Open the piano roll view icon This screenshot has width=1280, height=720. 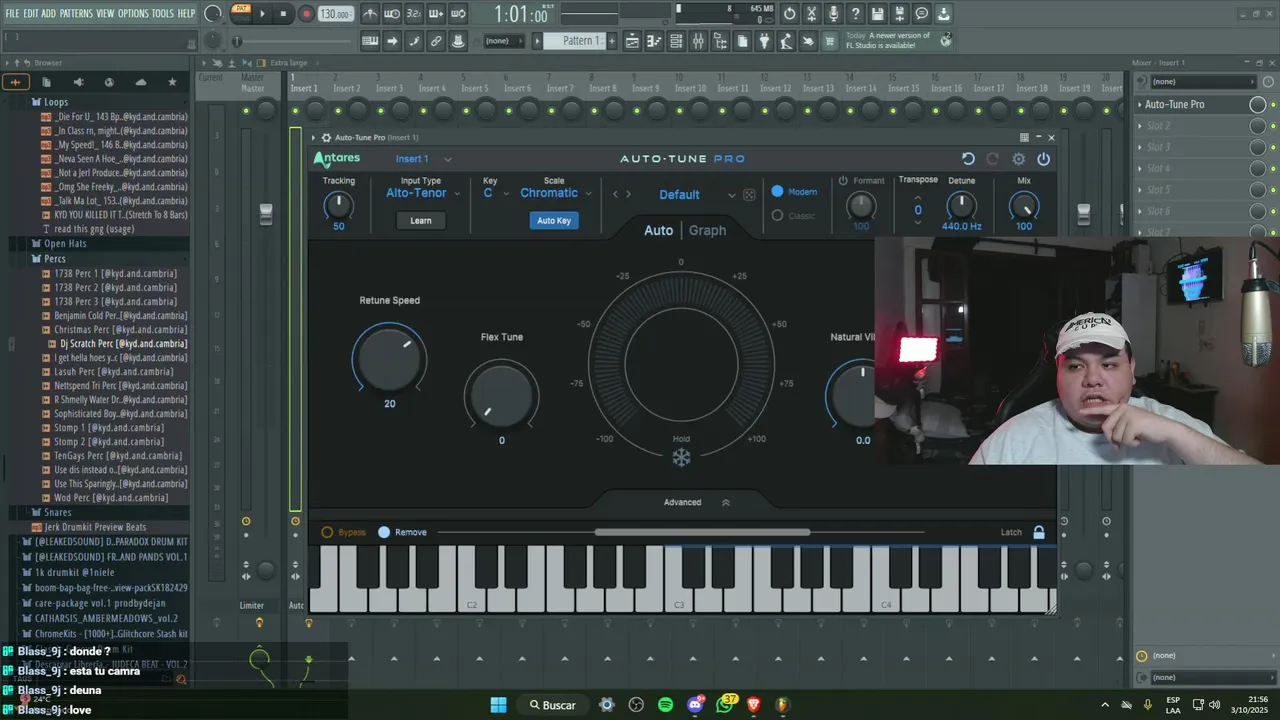654,41
